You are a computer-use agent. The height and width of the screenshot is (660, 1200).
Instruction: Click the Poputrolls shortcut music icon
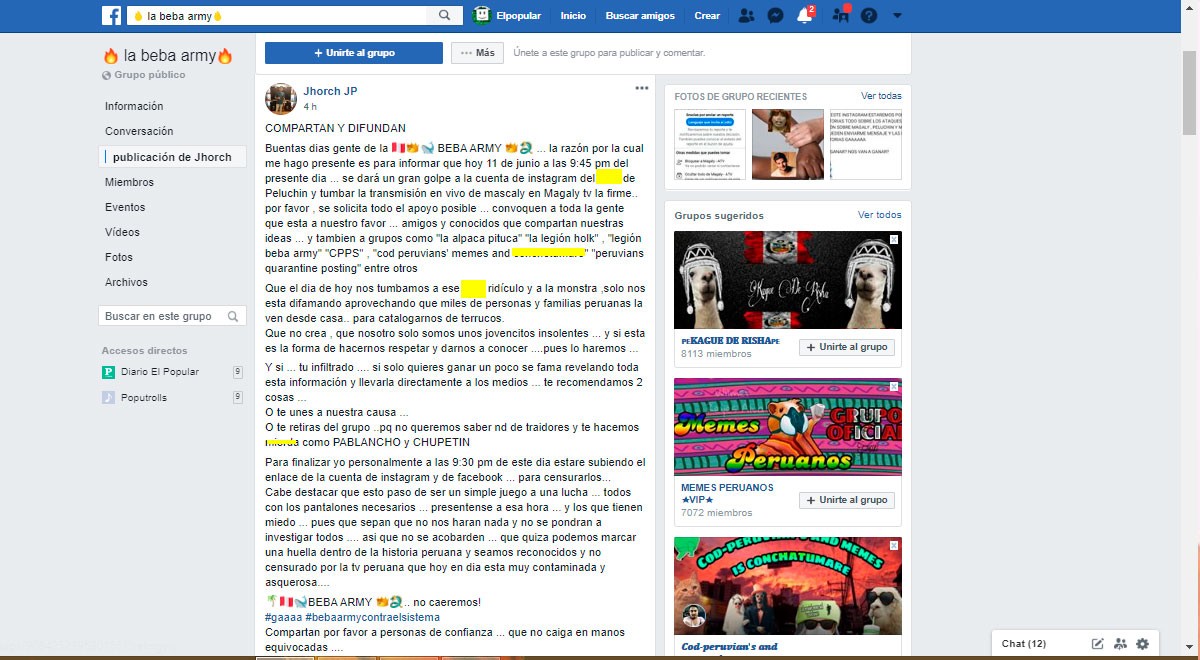pyautogui.click(x=108, y=397)
